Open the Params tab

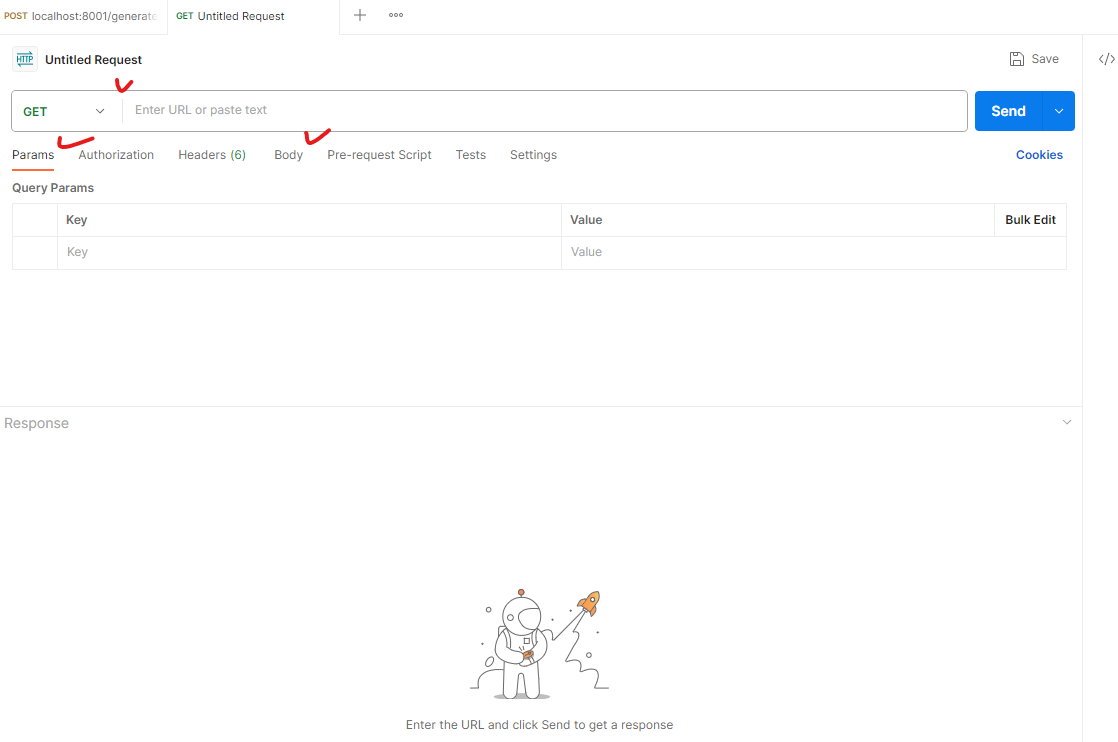click(x=33, y=155)
